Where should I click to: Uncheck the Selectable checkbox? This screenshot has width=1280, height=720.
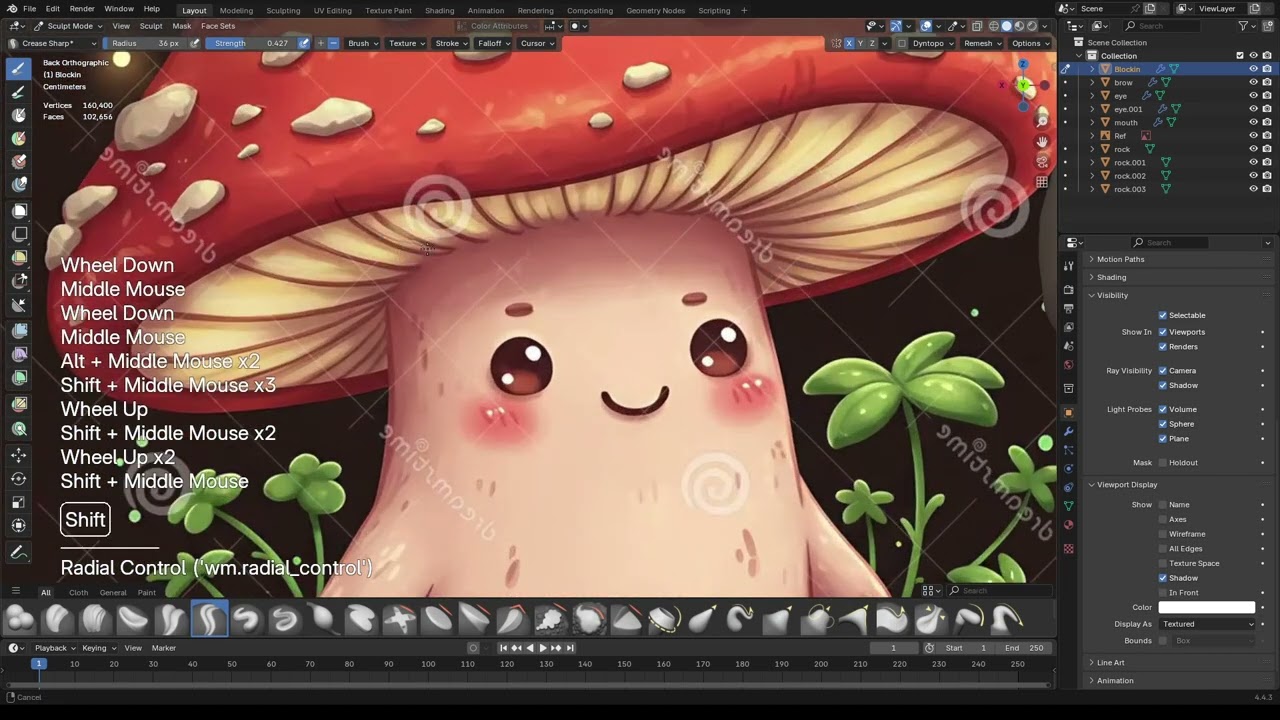point(1163,315)
